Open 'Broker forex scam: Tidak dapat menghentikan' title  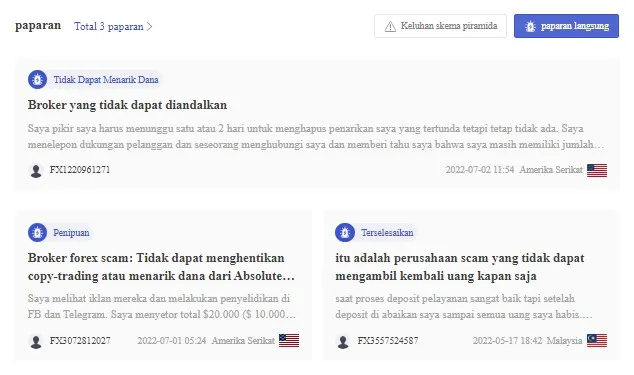161,267
